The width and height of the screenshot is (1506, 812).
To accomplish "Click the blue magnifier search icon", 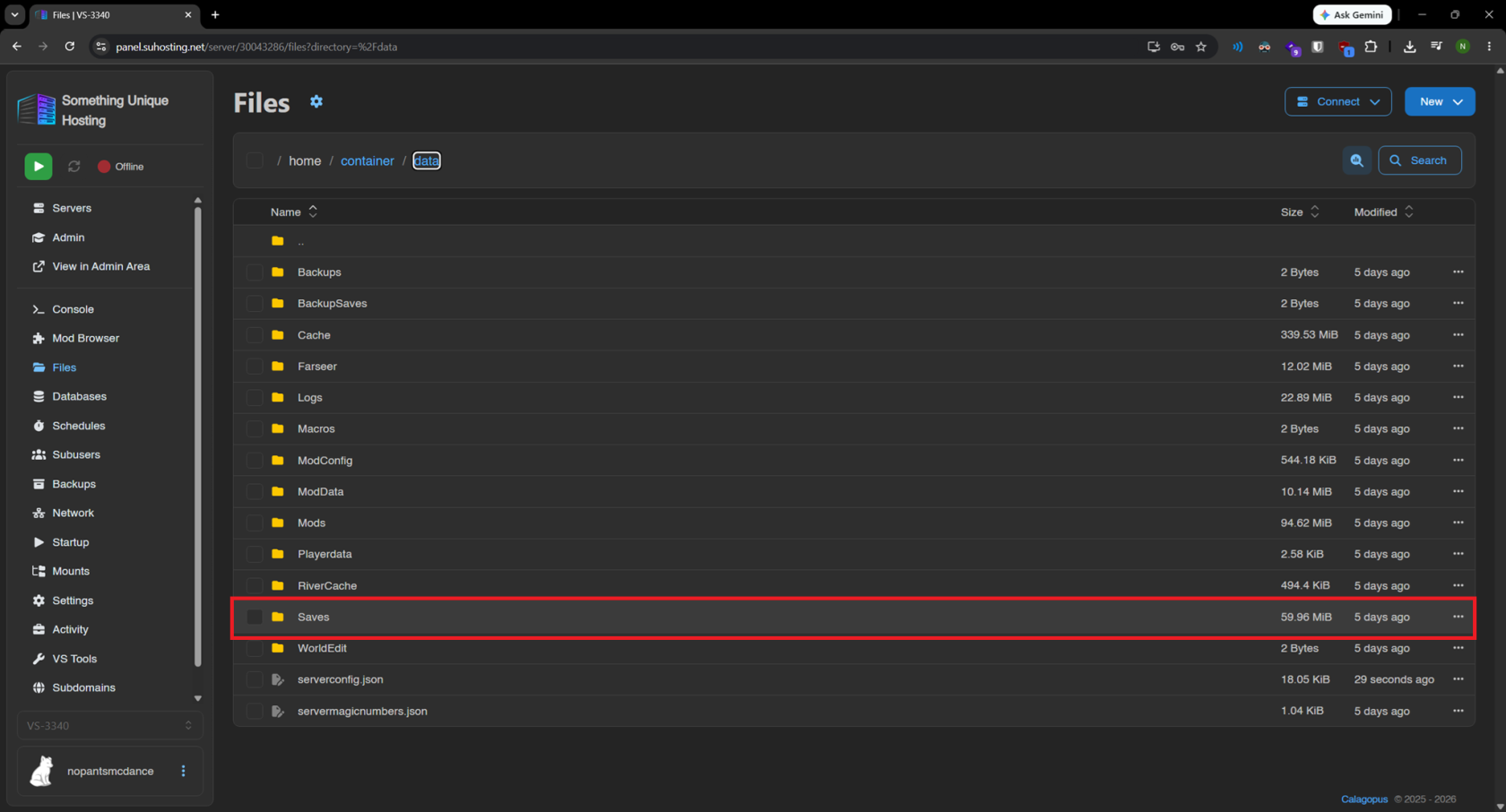I will point(1357,160).
